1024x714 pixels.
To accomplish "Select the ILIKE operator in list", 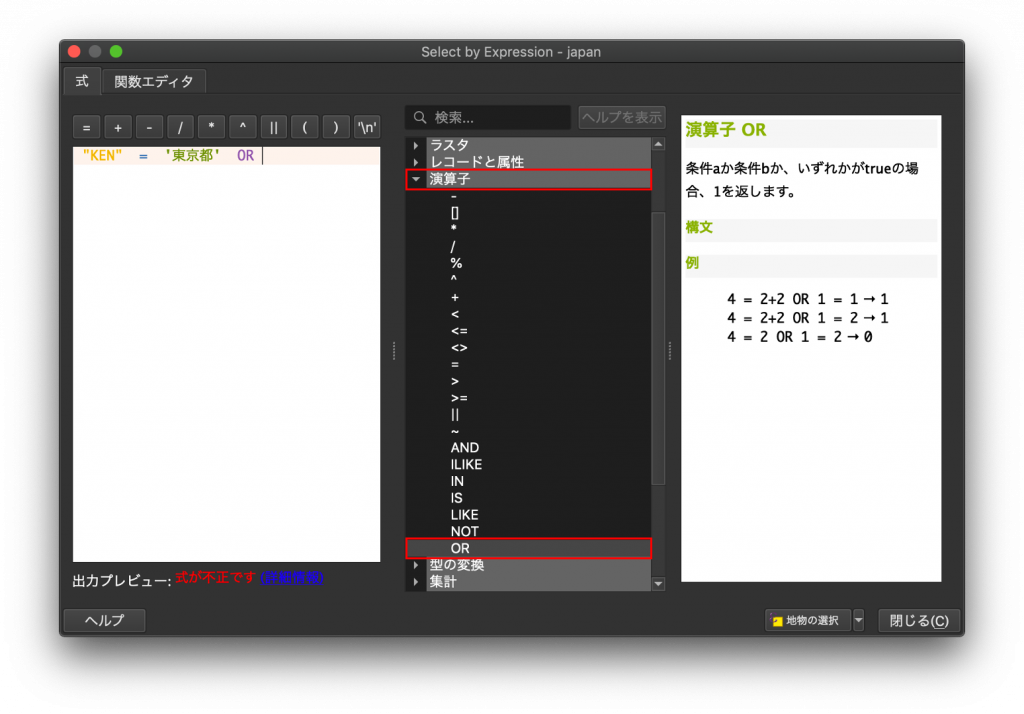I will 466,464.
